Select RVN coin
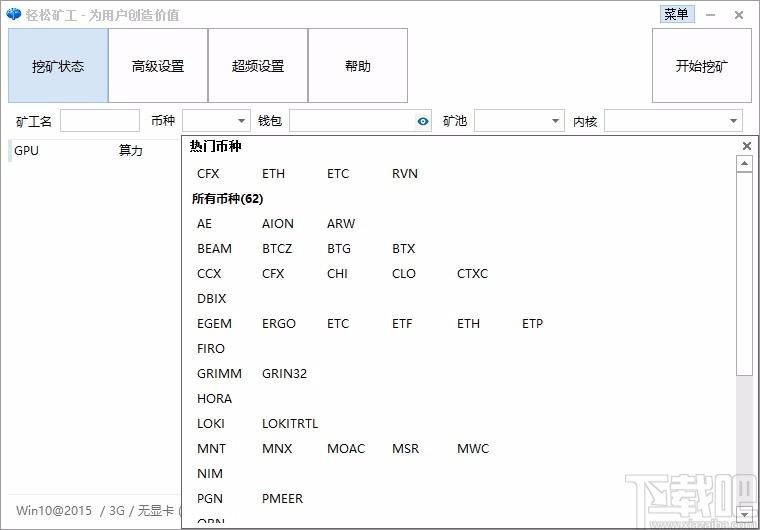 click(x=405, y=174)
